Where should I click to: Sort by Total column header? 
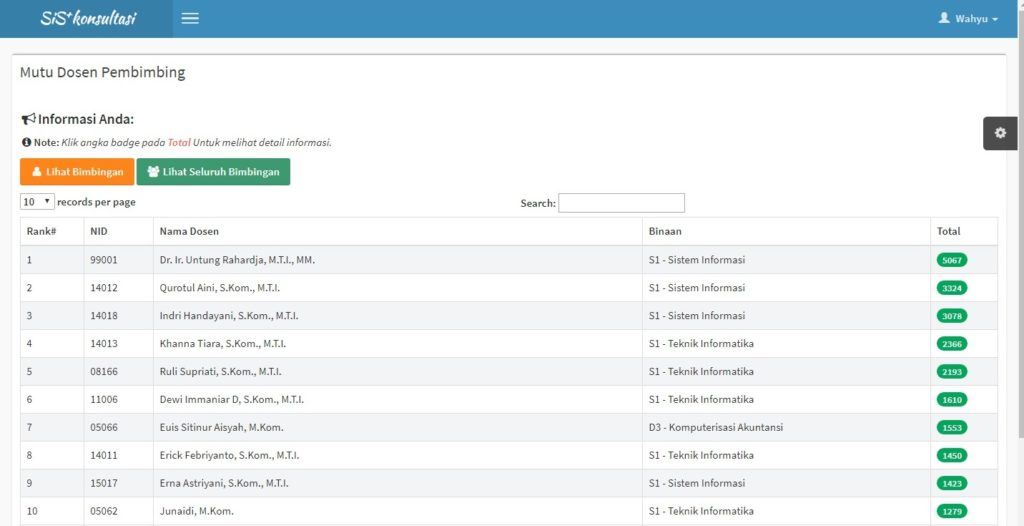(x=964, y=231)
